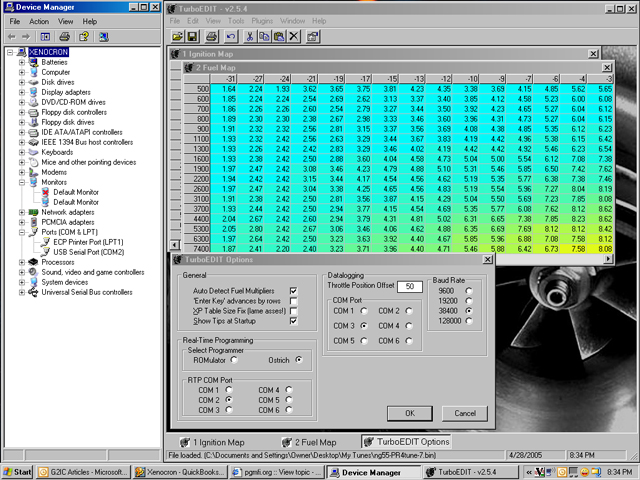Collapse the Ports (COM & LPT) node
Screen dimensions: 640x480
22,232
